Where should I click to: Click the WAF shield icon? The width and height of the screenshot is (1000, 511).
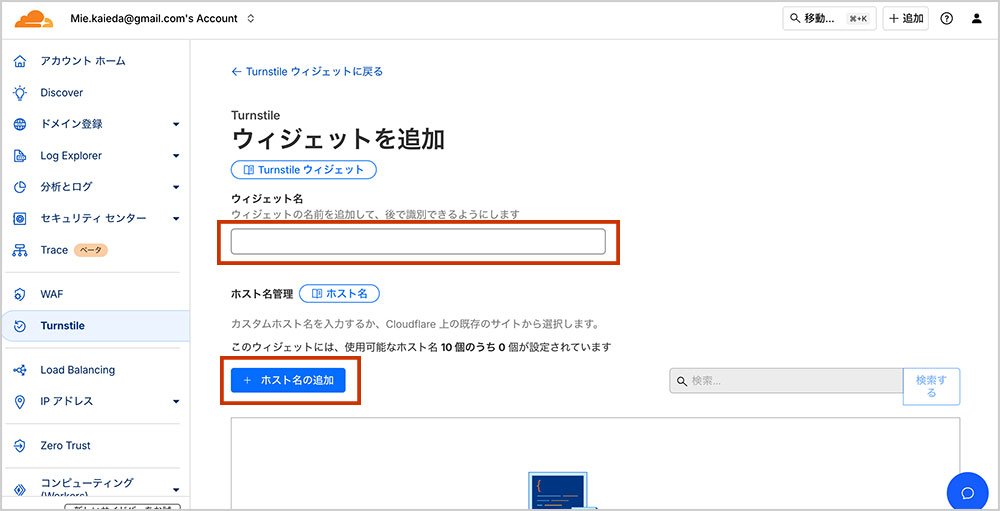pos(19,294)
